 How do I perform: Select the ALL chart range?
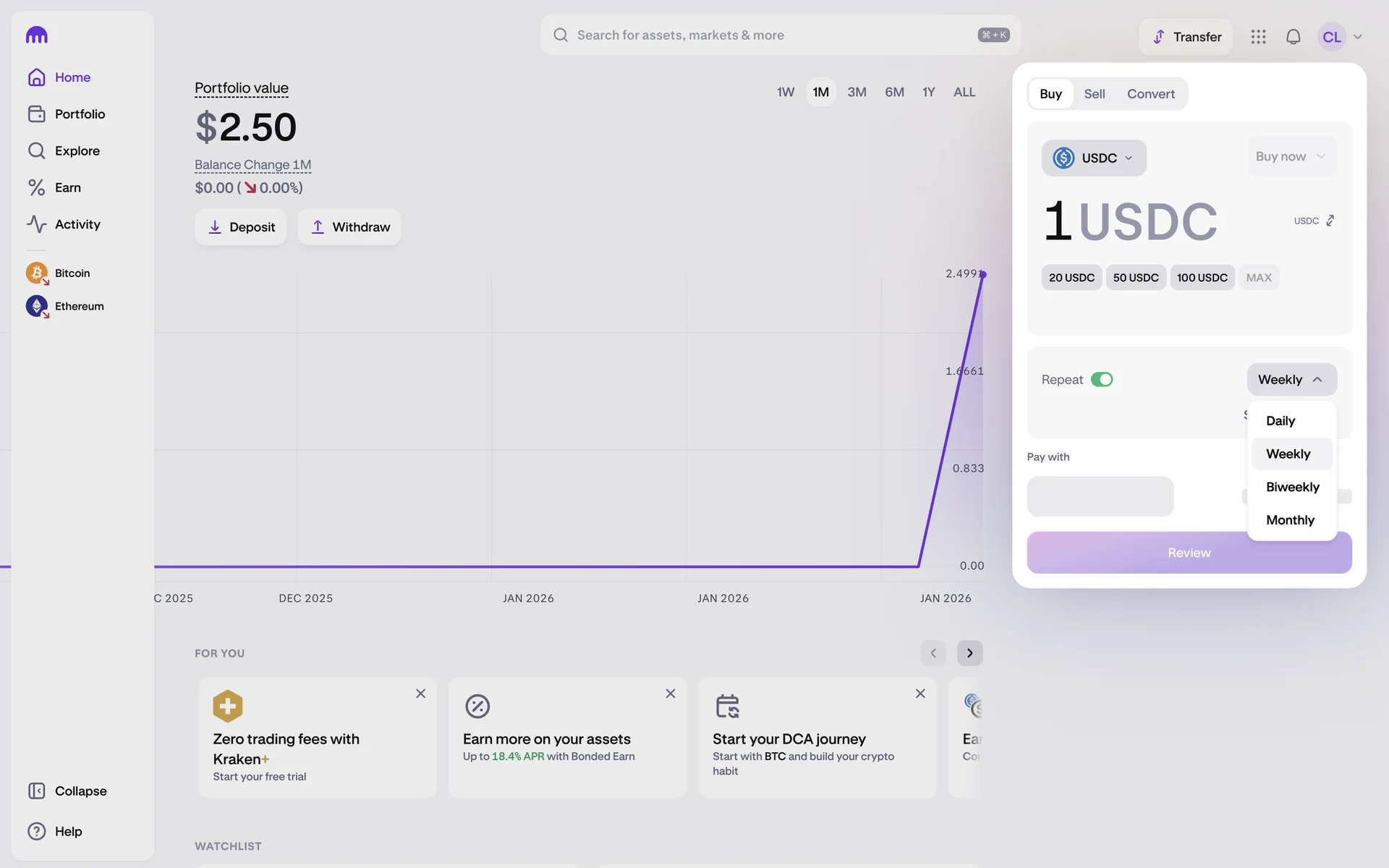964,92
